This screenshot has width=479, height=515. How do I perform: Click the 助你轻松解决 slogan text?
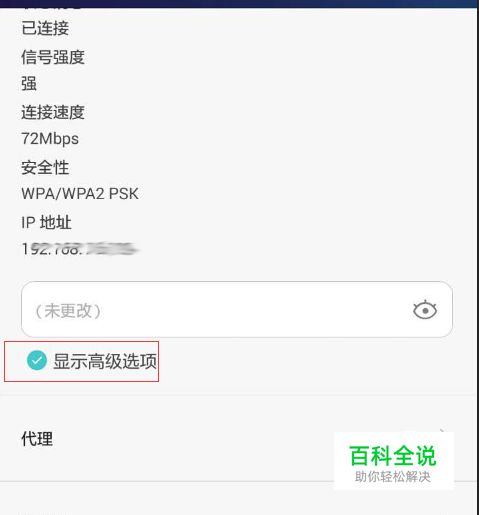(x=393, y=477)
